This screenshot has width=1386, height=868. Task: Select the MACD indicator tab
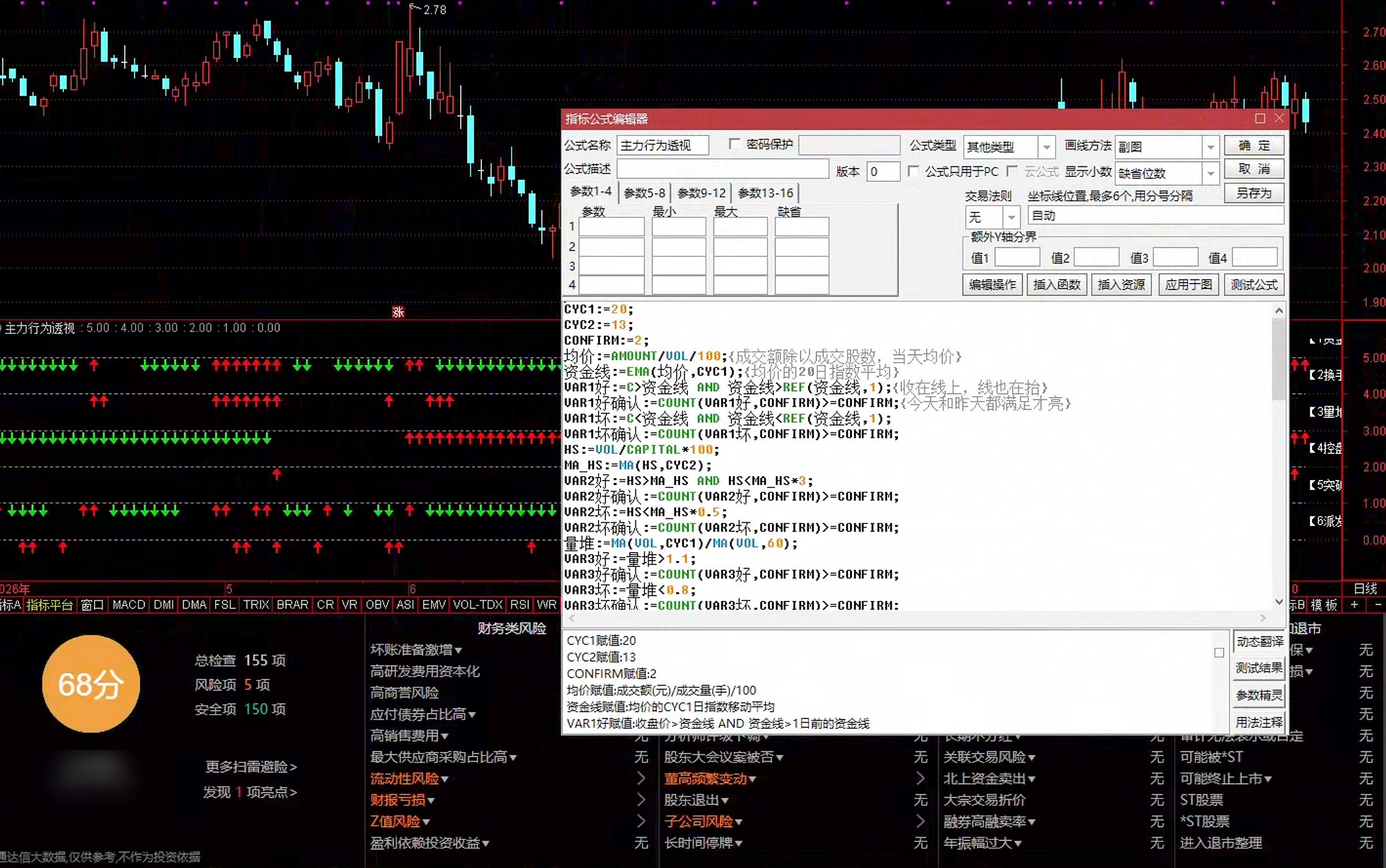click(x=129, y=605)
